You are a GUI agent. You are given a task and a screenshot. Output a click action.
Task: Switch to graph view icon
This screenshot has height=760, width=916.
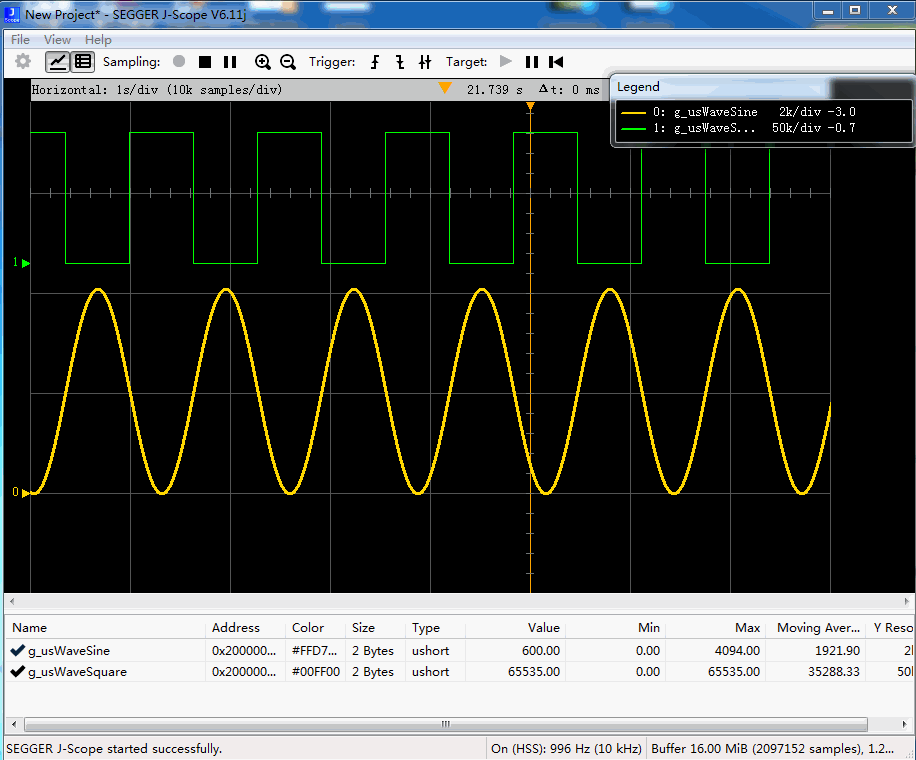57,61
